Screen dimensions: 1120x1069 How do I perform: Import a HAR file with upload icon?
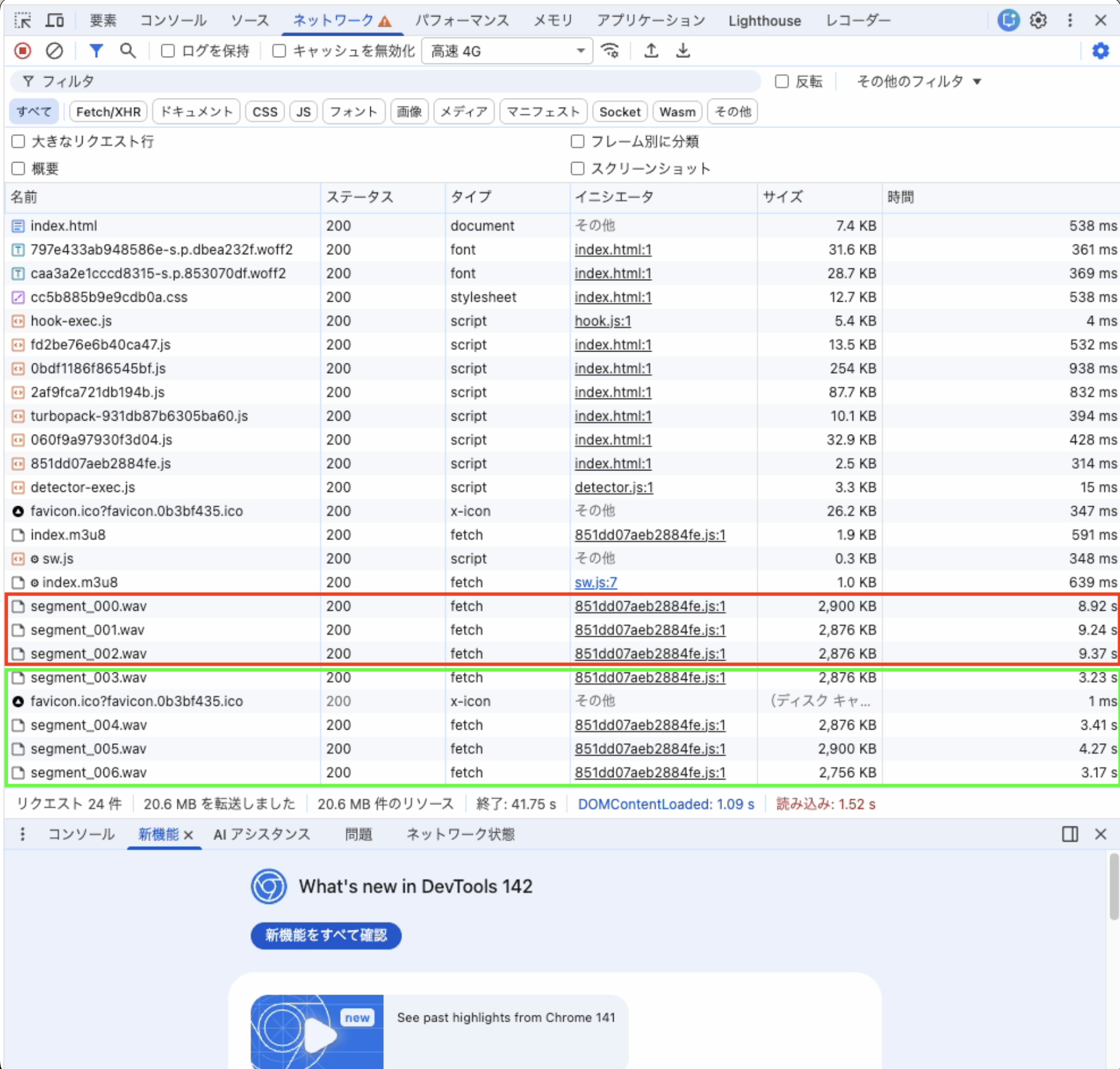(651, 50)
